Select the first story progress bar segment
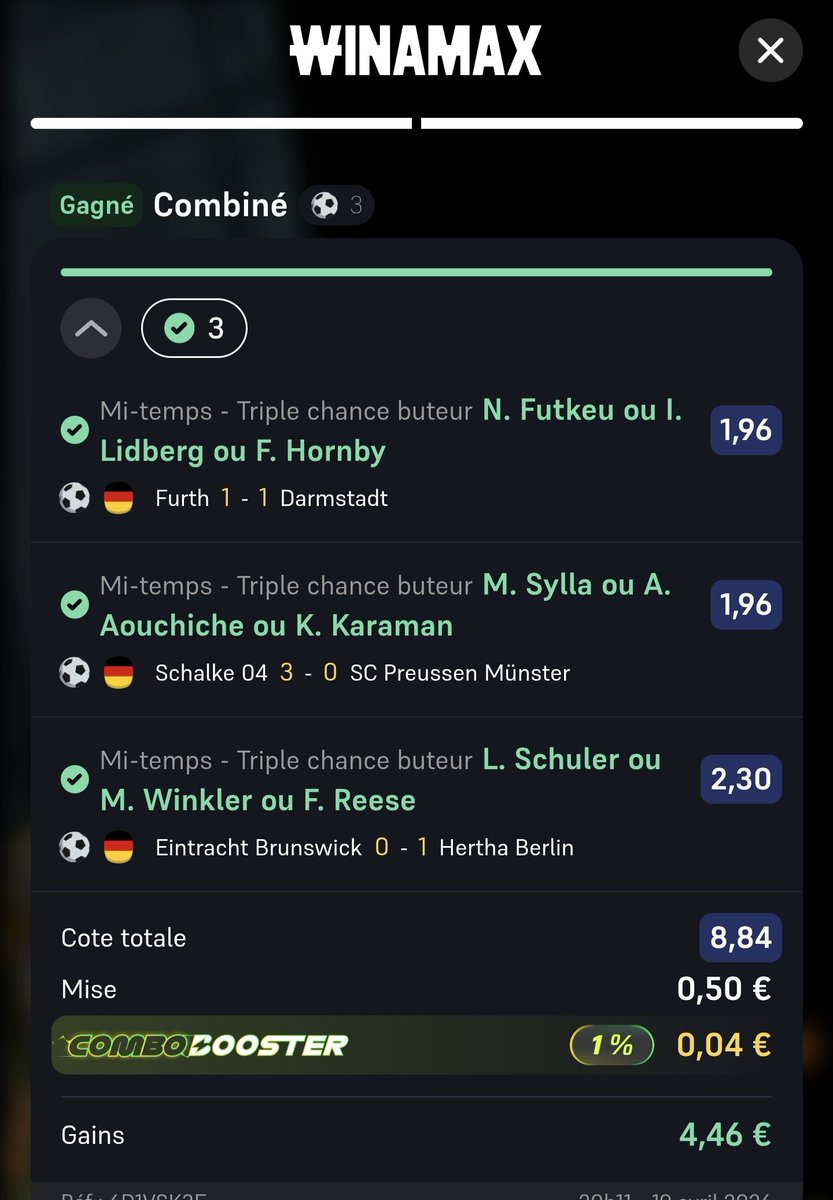This screenshot has width=833, height=1200. pos(221,124)
